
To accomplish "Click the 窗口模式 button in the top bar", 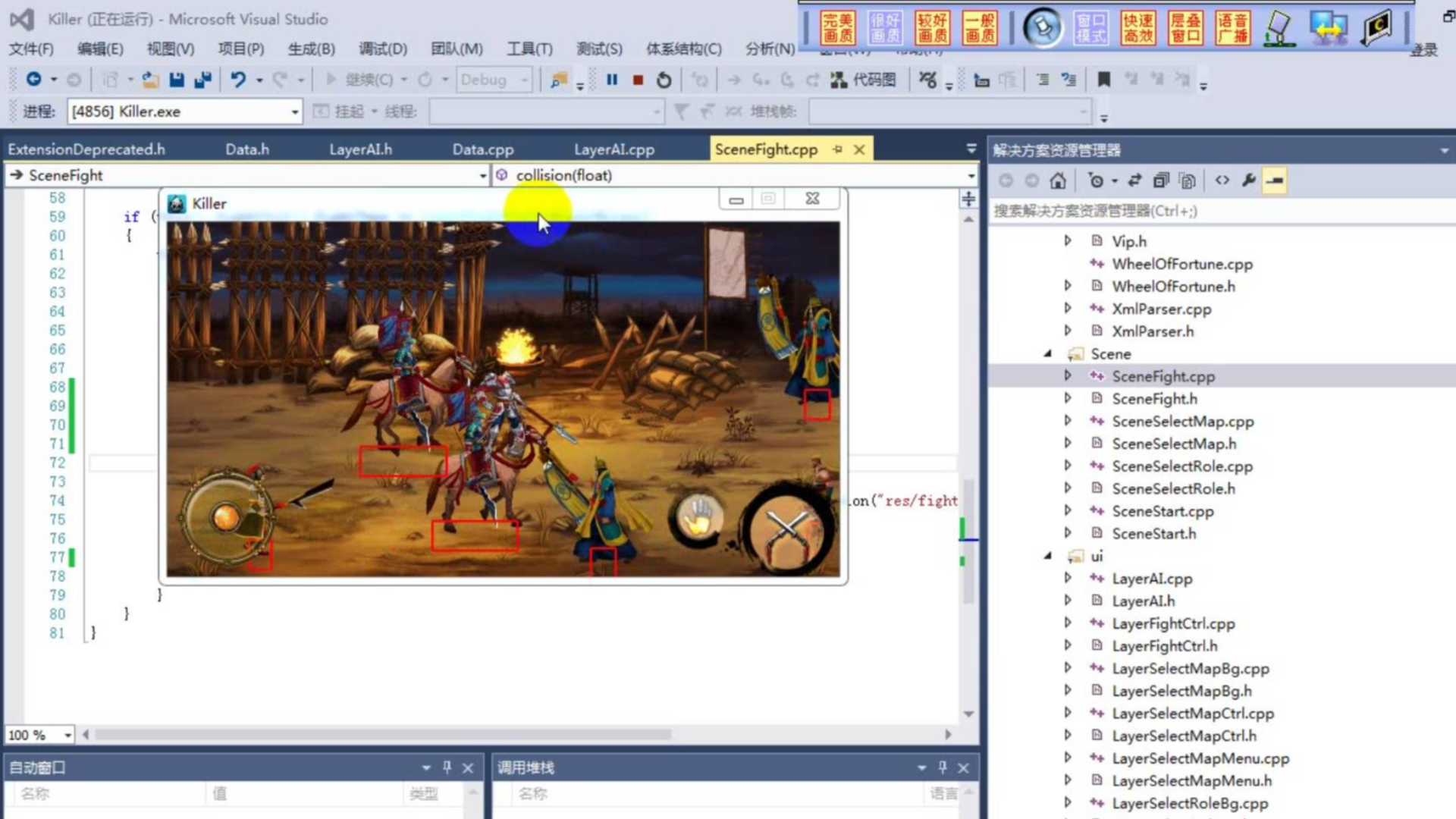I will (x=1091, y=29).
